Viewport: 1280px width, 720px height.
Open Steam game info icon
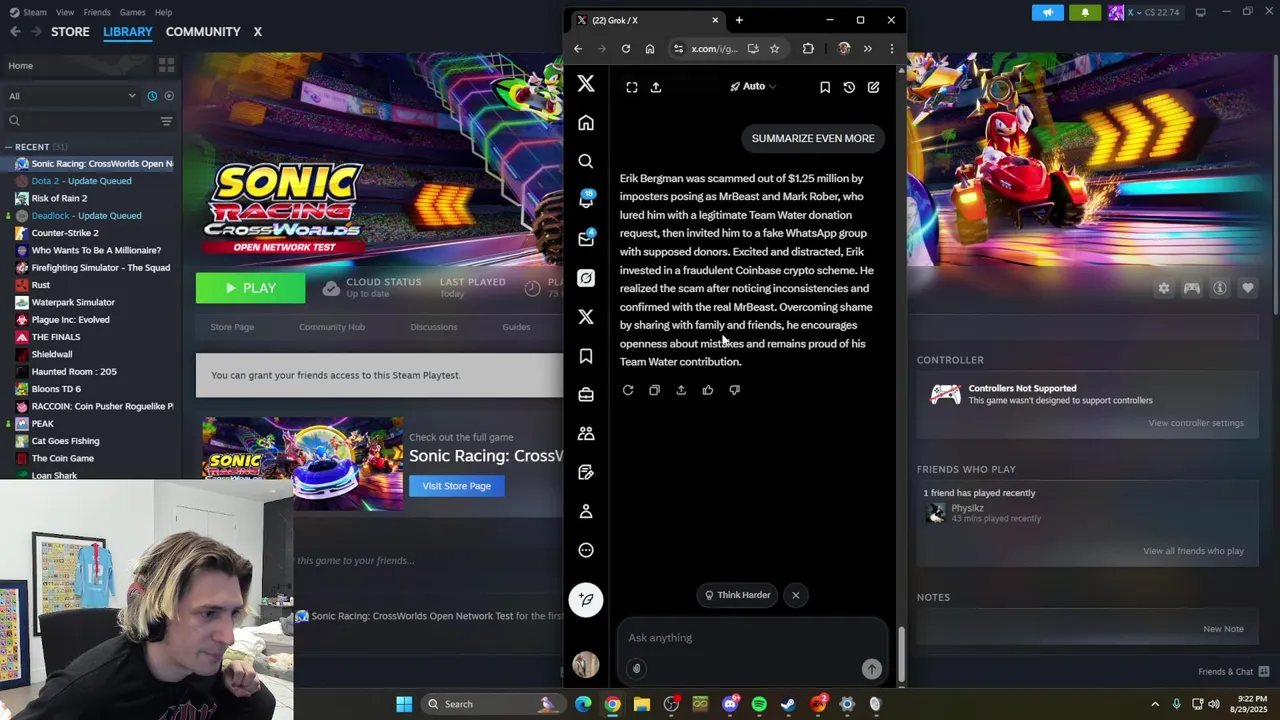click(x=1220, y=288)
